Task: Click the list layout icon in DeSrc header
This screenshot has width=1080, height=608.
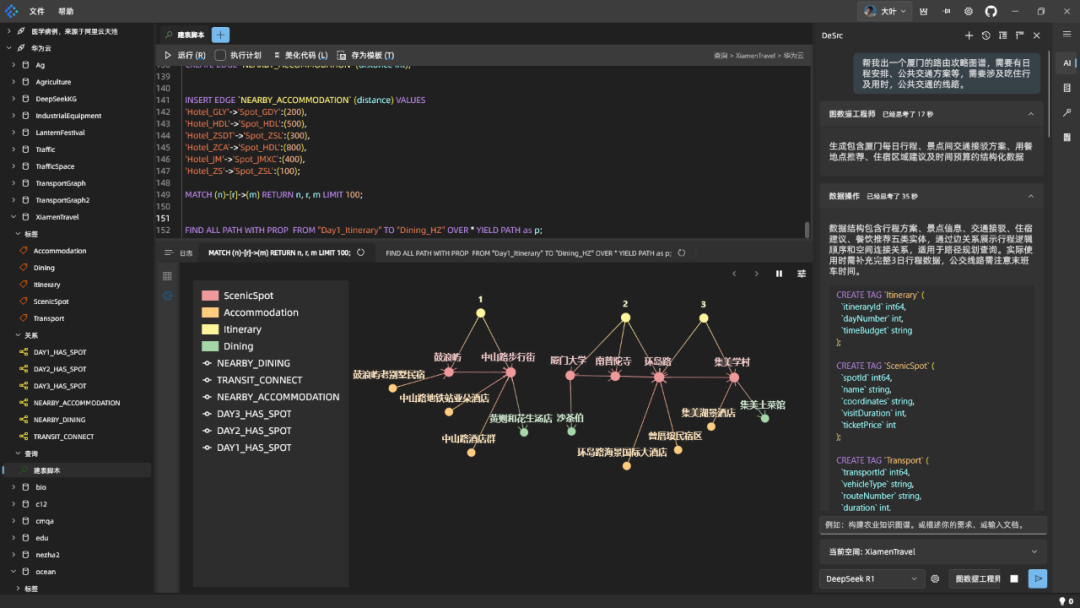Action: coord(1003,35)
